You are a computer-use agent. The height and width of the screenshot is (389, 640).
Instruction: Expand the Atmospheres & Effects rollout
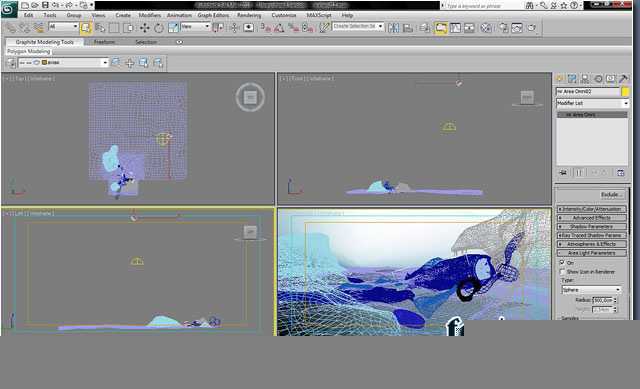click(592, 244)
